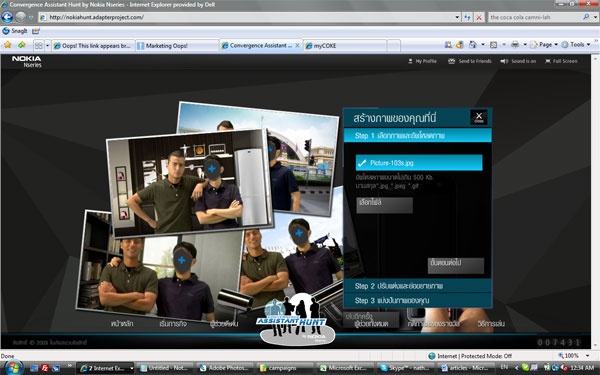Screen dimensions: 600x375
Task: Click the magnifier search icon
Action: [586, 17]
